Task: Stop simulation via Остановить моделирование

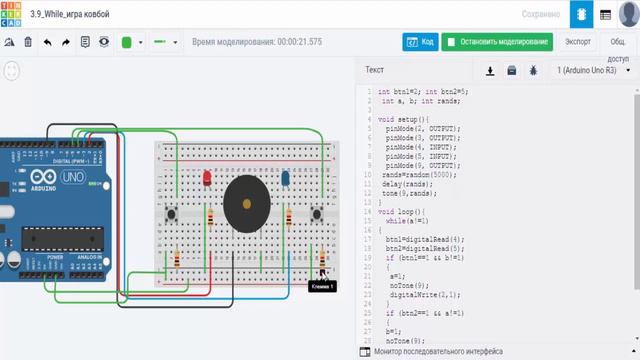Action: coord(497,42)
